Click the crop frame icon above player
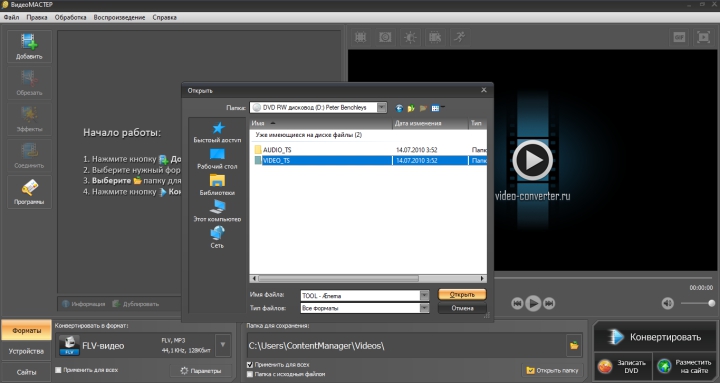This screenshot has height=383, width=720. point(361,37)
